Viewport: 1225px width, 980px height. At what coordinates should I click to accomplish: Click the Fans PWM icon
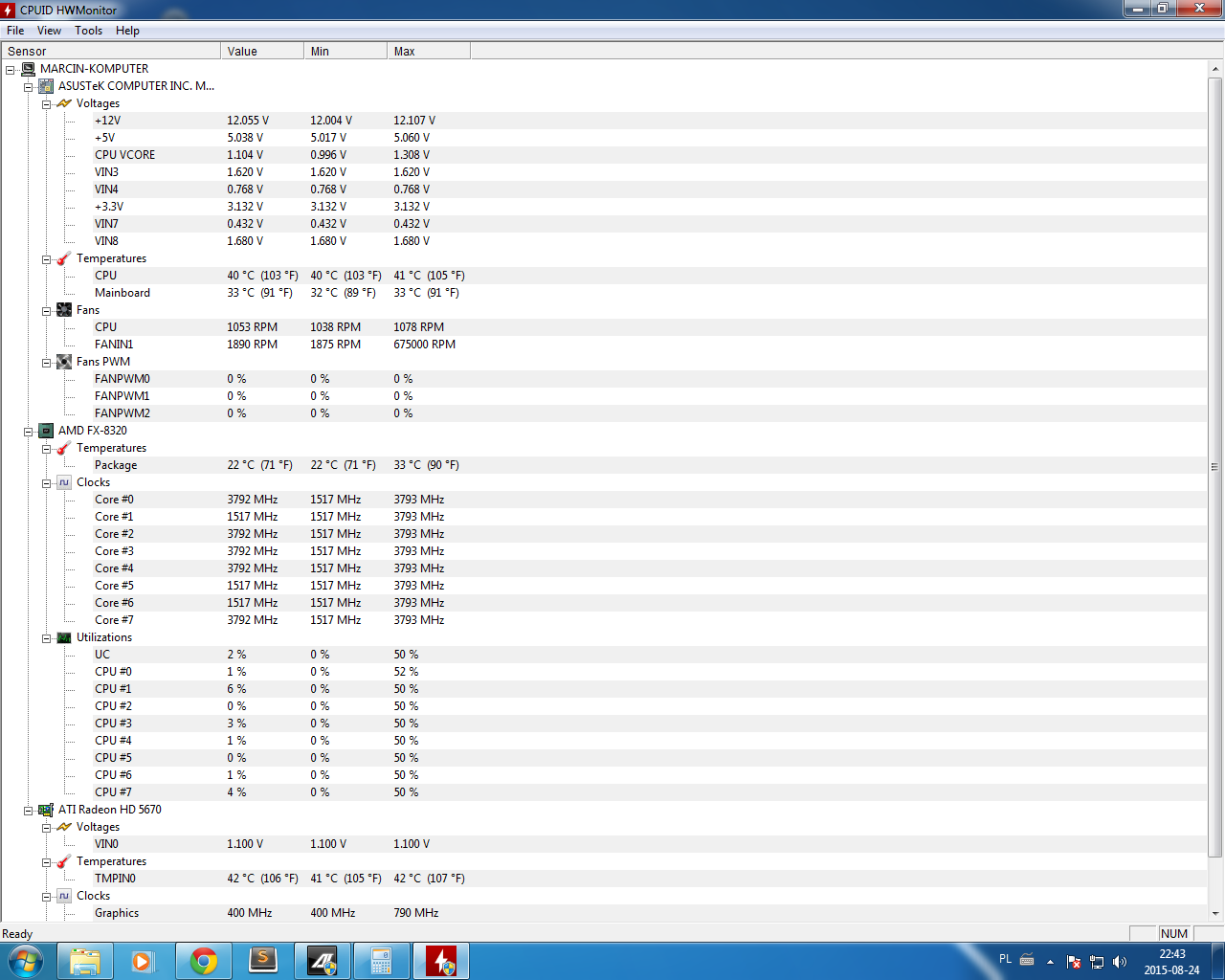[64, 362]
